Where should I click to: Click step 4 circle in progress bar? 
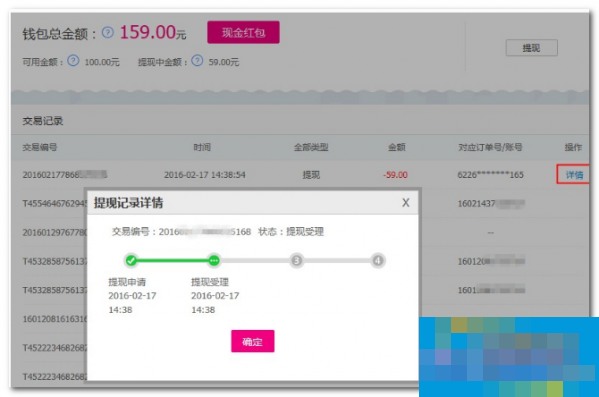point(377,261)
